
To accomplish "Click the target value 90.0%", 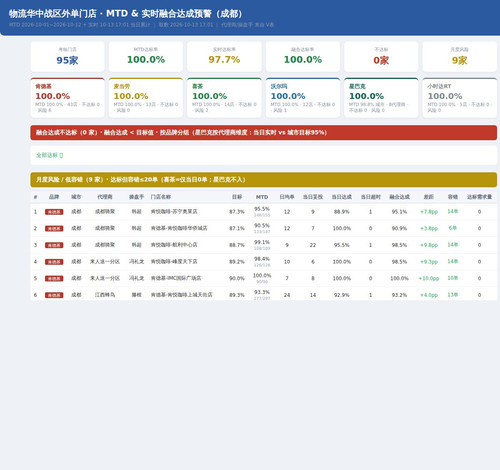I will point(237,279).
